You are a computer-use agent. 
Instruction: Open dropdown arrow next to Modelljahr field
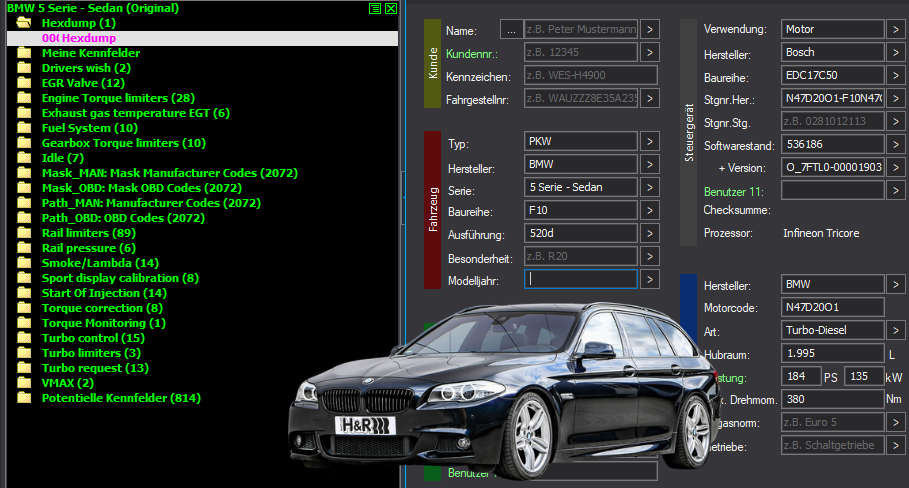tap(650, 279)
